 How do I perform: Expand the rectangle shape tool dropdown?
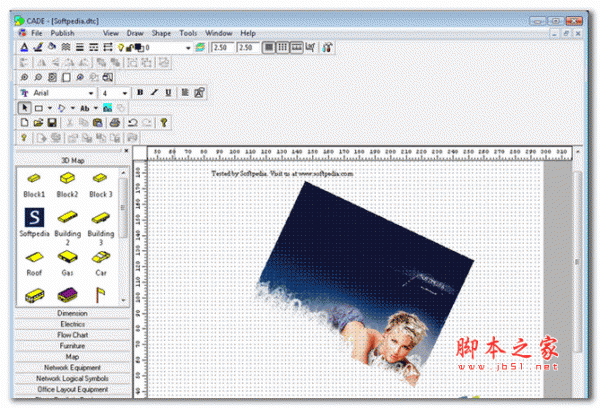click(x=50, y=108)
